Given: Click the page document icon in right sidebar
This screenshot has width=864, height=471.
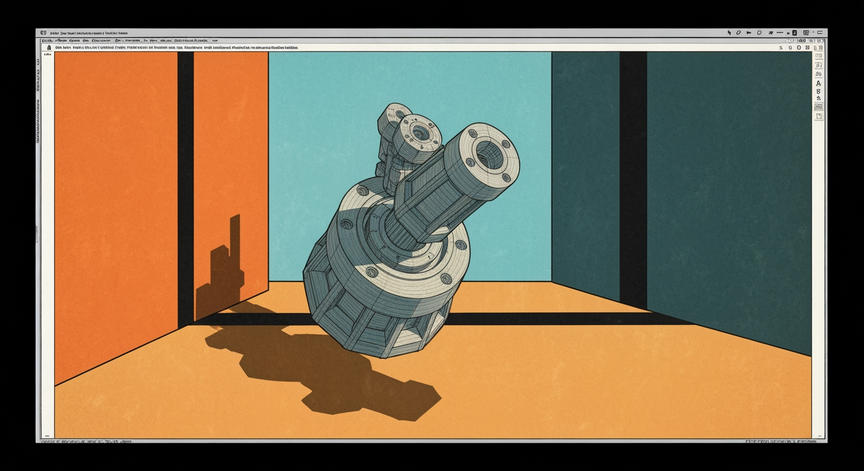Looking at the screenshot, I should click(819, 117).
